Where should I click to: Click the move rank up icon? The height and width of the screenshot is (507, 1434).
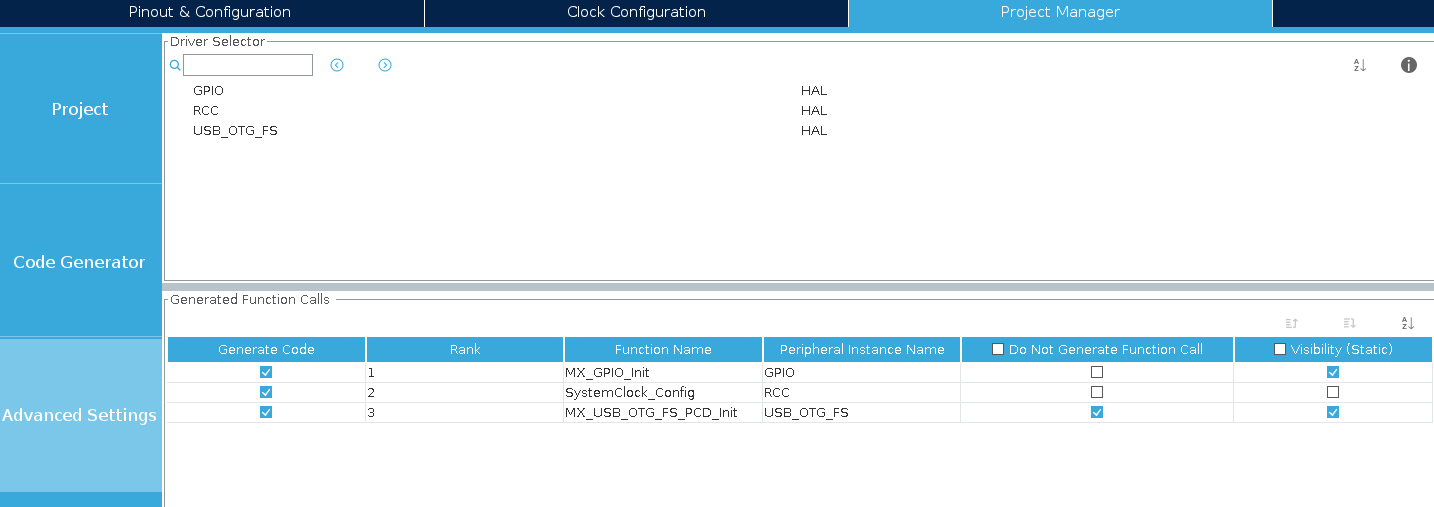[x=1291, y=323]
